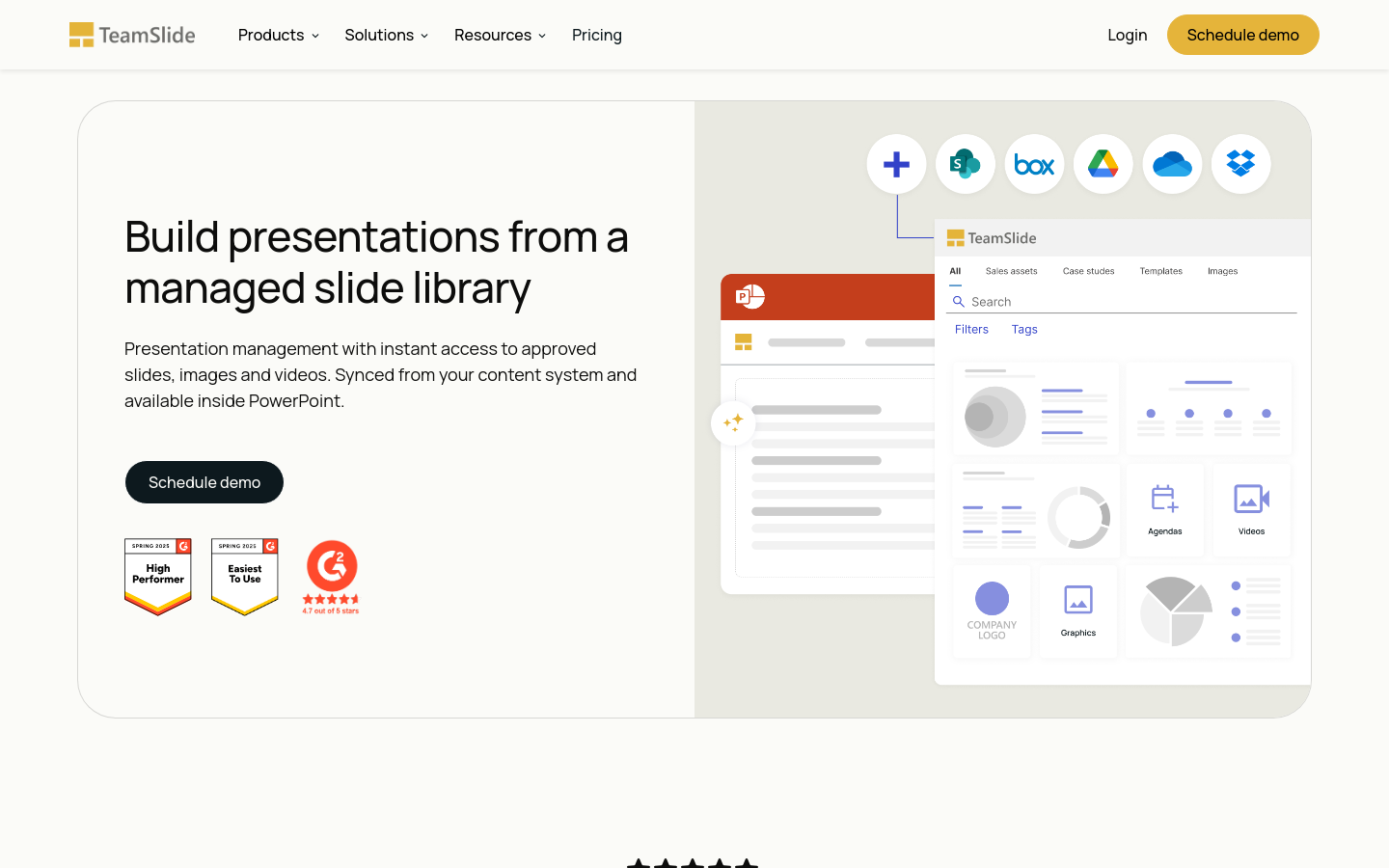Select the Graphics tile
The width and height of the screenshot is (1389, 868).
(x=1077, y=611)
